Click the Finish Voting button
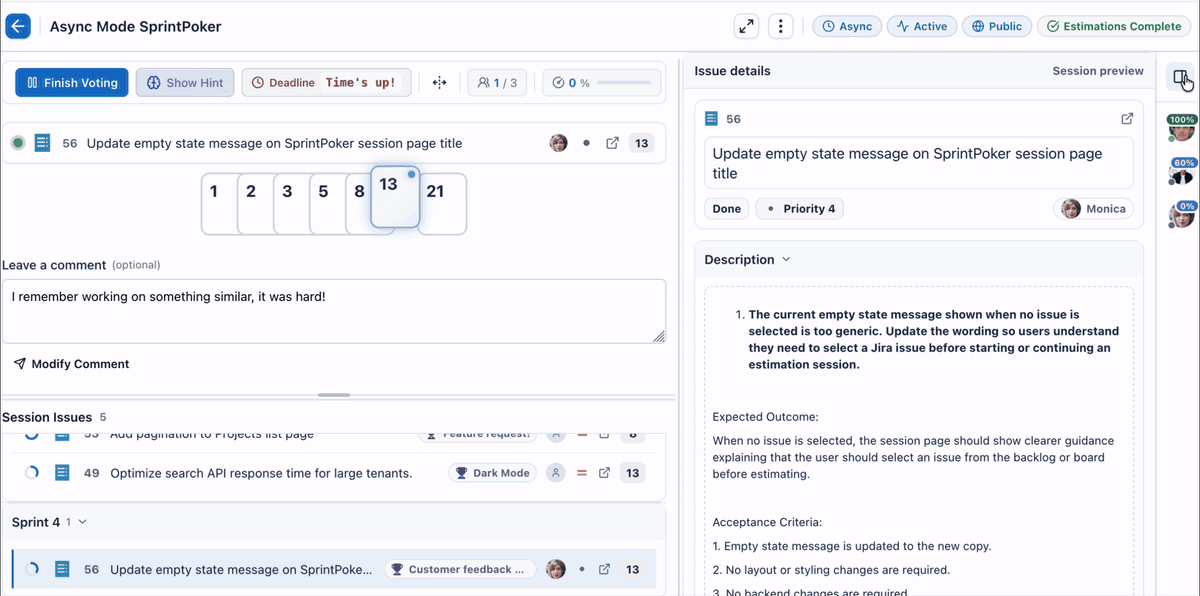The image size is (1200, 596). click(x=72, y=83)
